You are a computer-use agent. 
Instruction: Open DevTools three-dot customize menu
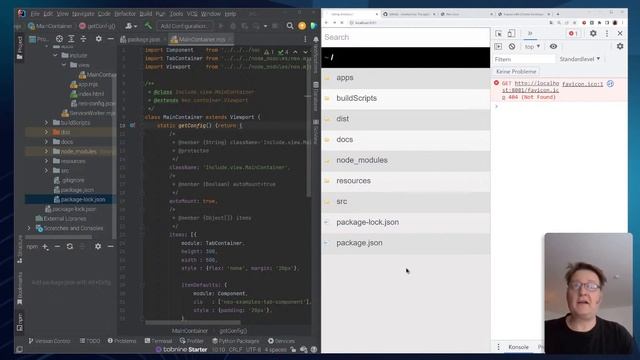click(607, 33)
